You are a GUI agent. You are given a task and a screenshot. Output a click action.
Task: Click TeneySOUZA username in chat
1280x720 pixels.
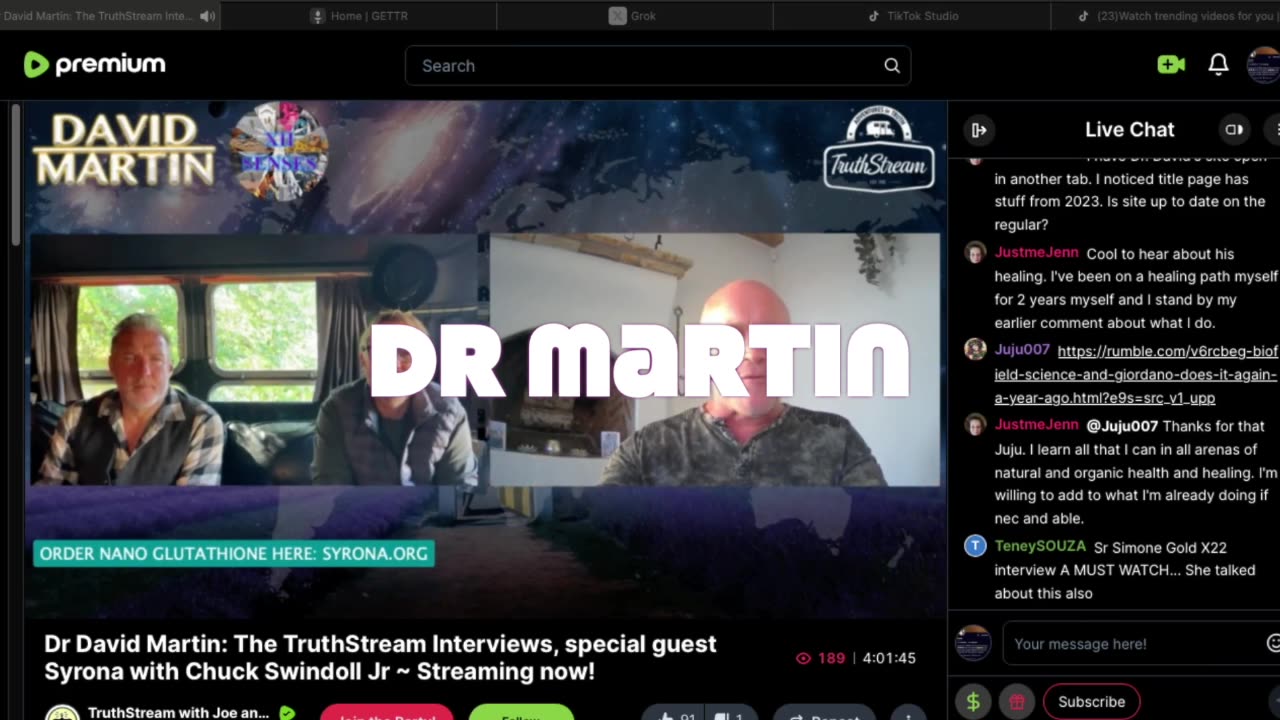pos(1040,546)
